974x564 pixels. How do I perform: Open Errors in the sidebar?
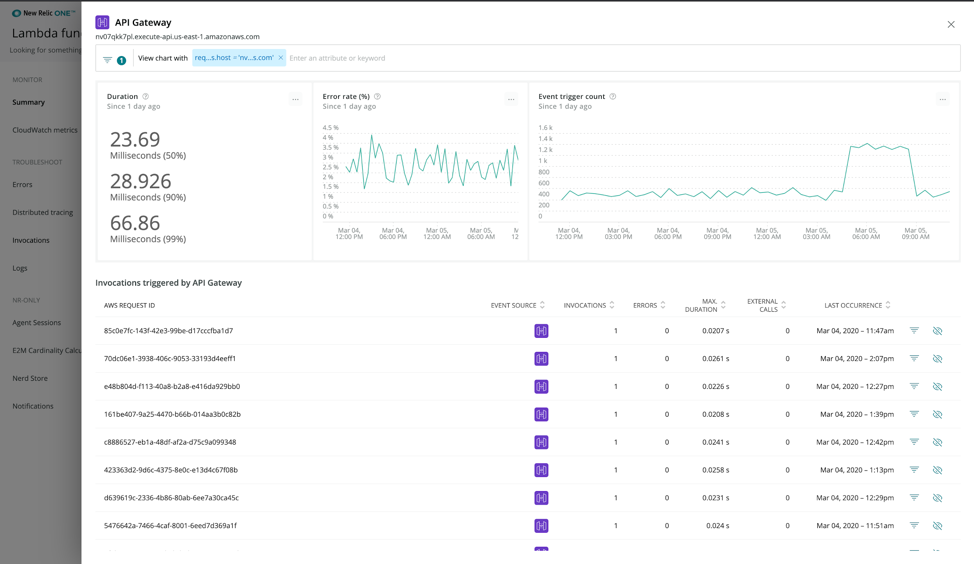(22, 184)
